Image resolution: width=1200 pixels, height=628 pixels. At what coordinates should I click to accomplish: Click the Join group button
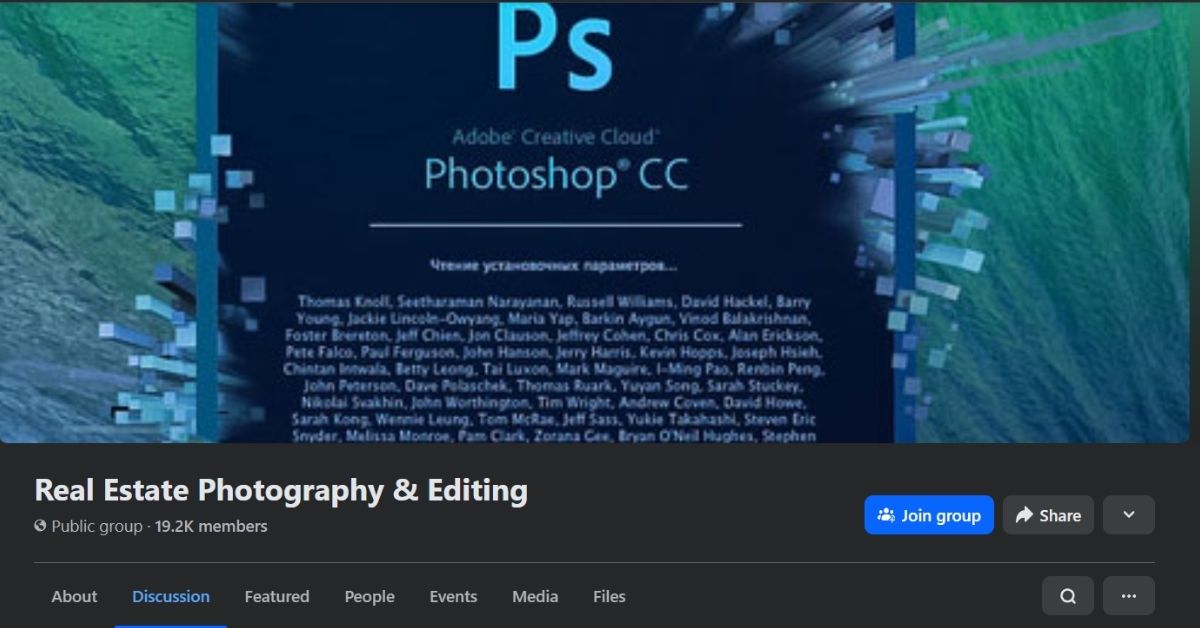pyautogui.click(x=929, y=515)
